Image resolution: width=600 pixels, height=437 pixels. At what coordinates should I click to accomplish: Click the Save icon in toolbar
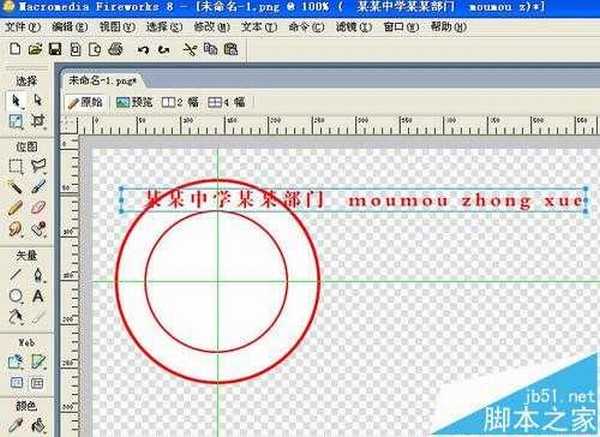coord(54,48)
